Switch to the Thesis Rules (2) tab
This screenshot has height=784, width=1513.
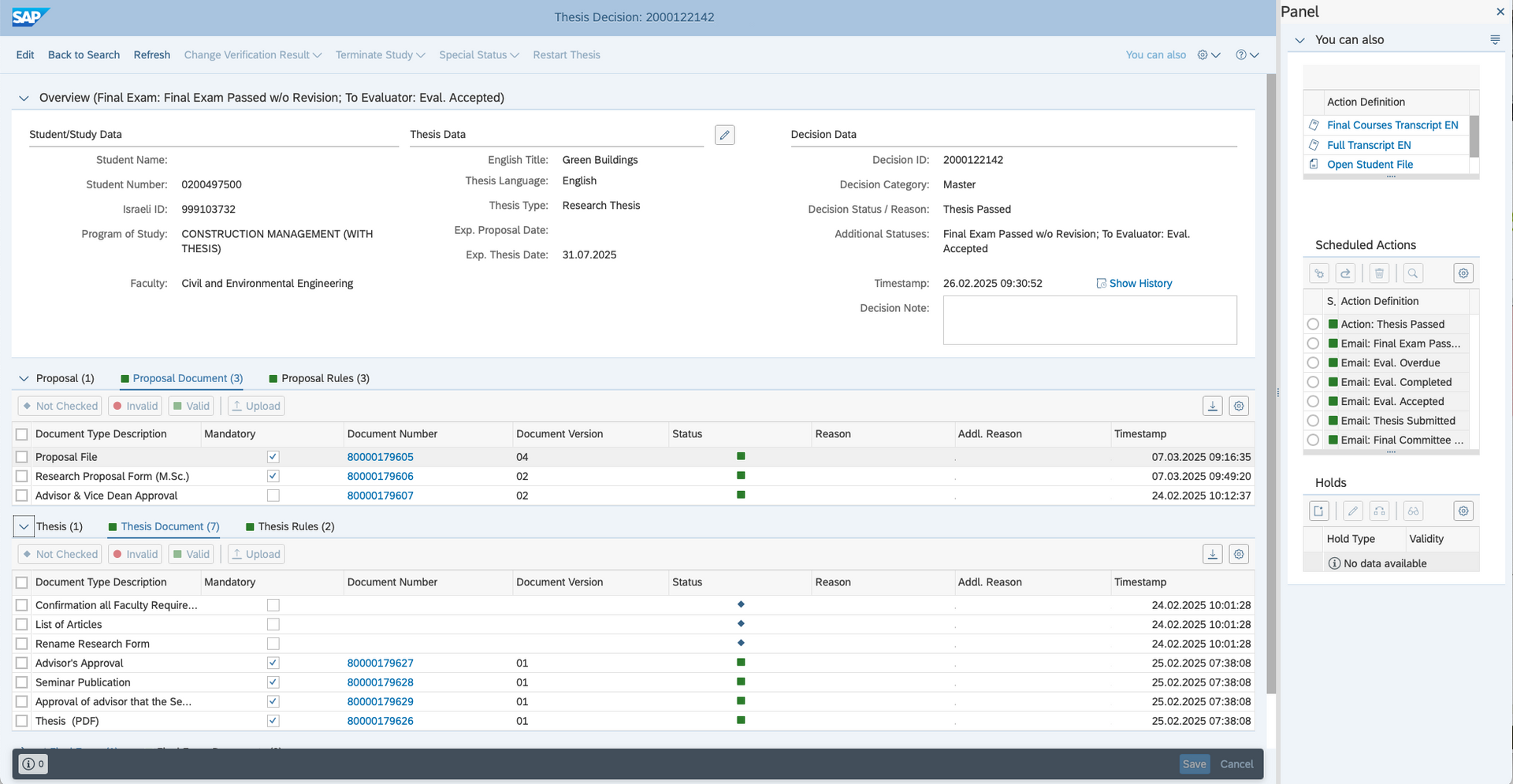pos(296,526)
